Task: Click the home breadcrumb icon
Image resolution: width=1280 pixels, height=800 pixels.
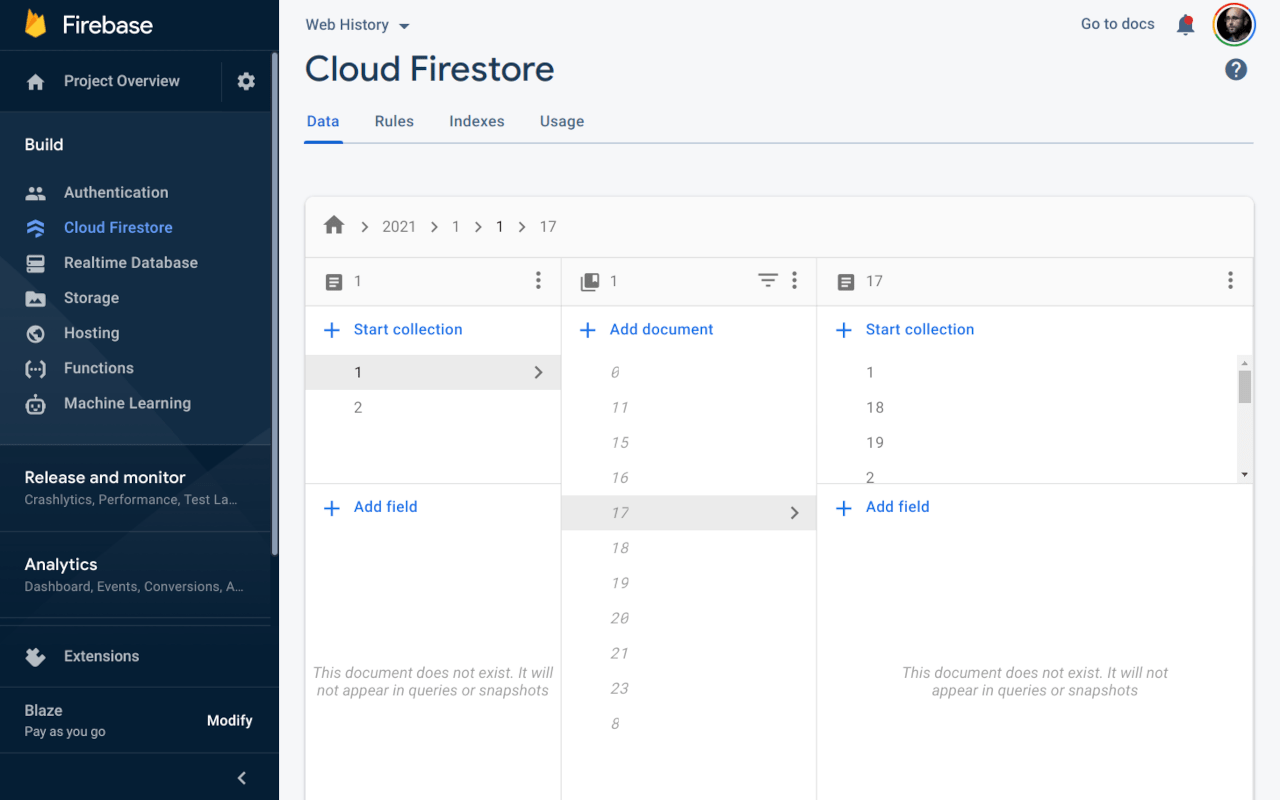Action: (x=333, y=225)
